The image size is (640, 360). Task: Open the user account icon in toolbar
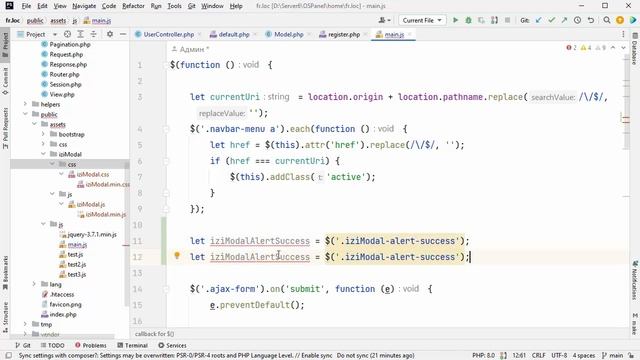(384, 20)
